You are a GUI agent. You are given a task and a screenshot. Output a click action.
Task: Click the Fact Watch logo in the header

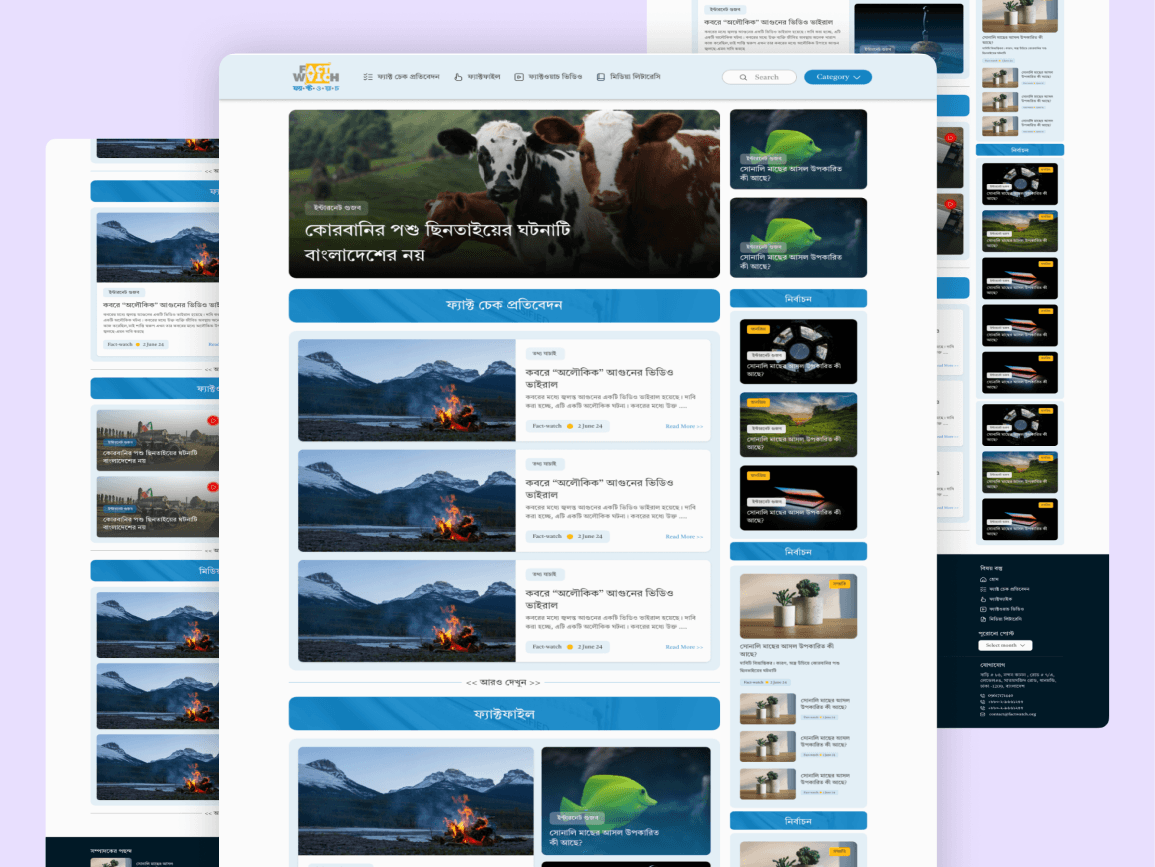click(316, 77)
